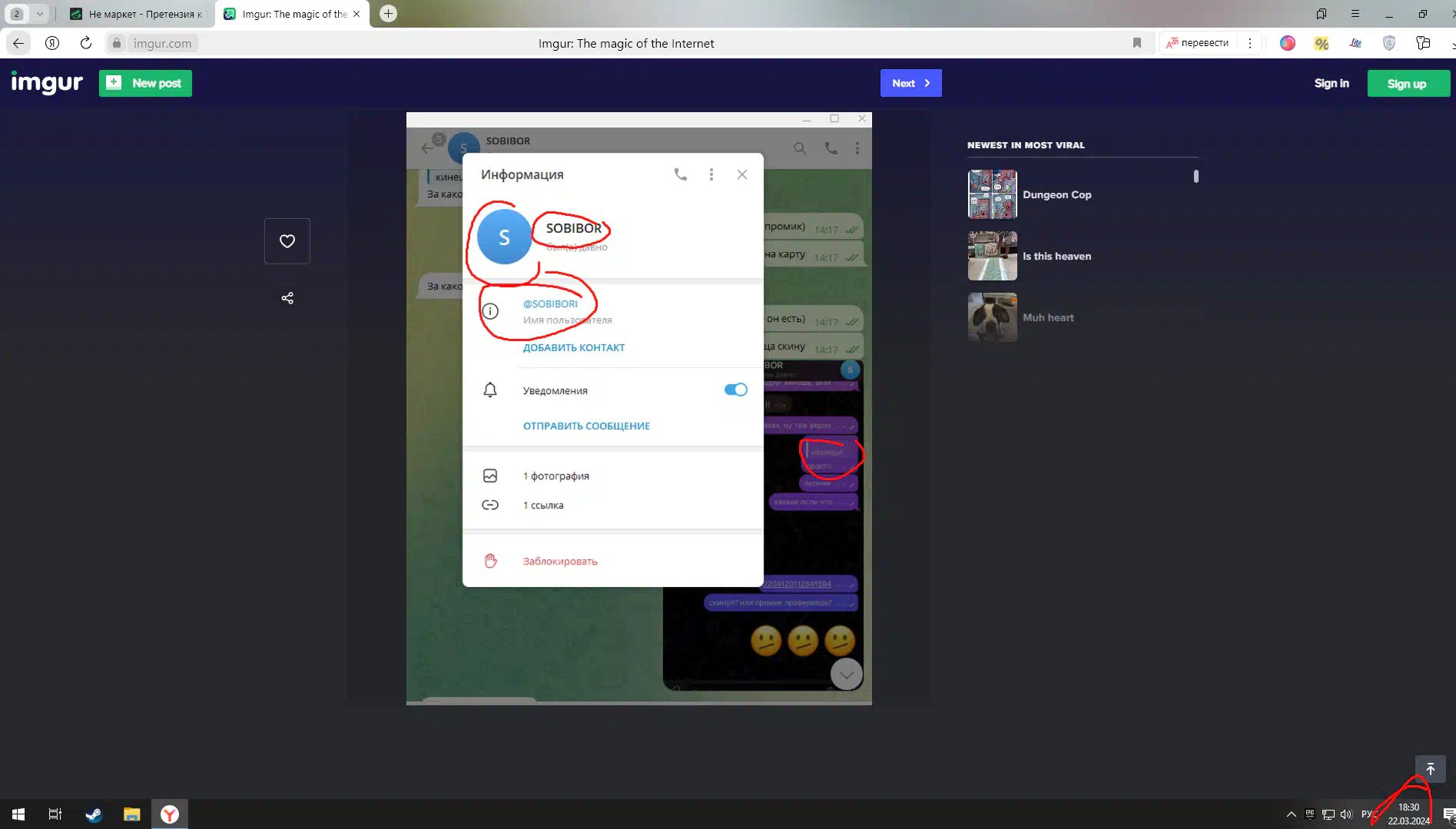The height and width of the screenshot is (829, 1456).
Task: Open the yellow percent extension icon
Action: (x=1322, y=43)
